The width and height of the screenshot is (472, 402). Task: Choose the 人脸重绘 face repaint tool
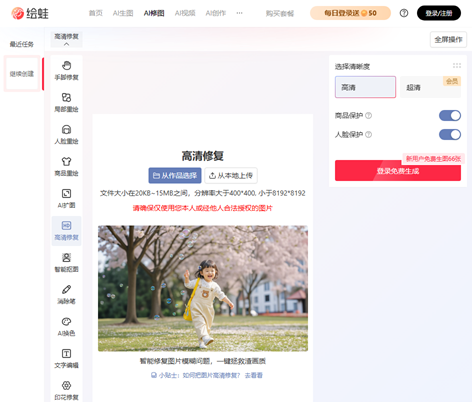[66, 135]
